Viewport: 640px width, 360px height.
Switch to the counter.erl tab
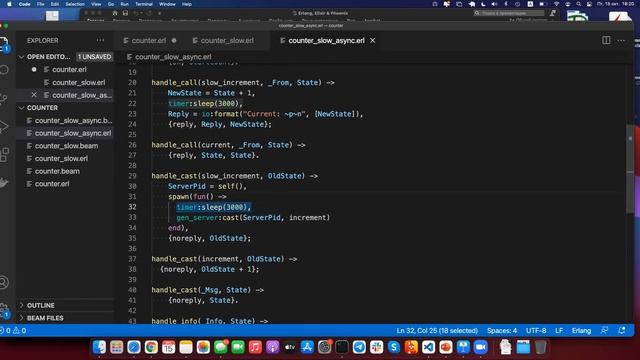(149, 40)
